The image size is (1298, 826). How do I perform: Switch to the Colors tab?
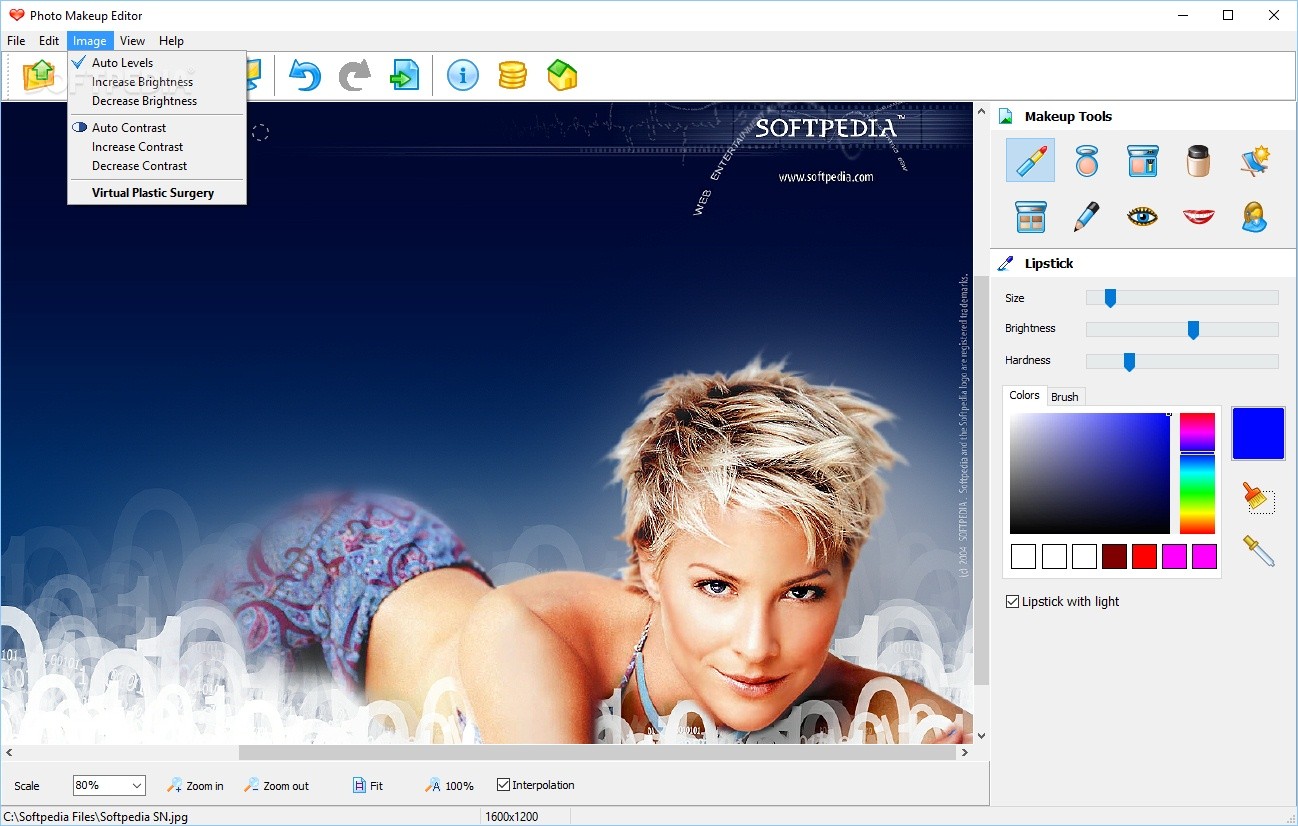(1024, 395)
